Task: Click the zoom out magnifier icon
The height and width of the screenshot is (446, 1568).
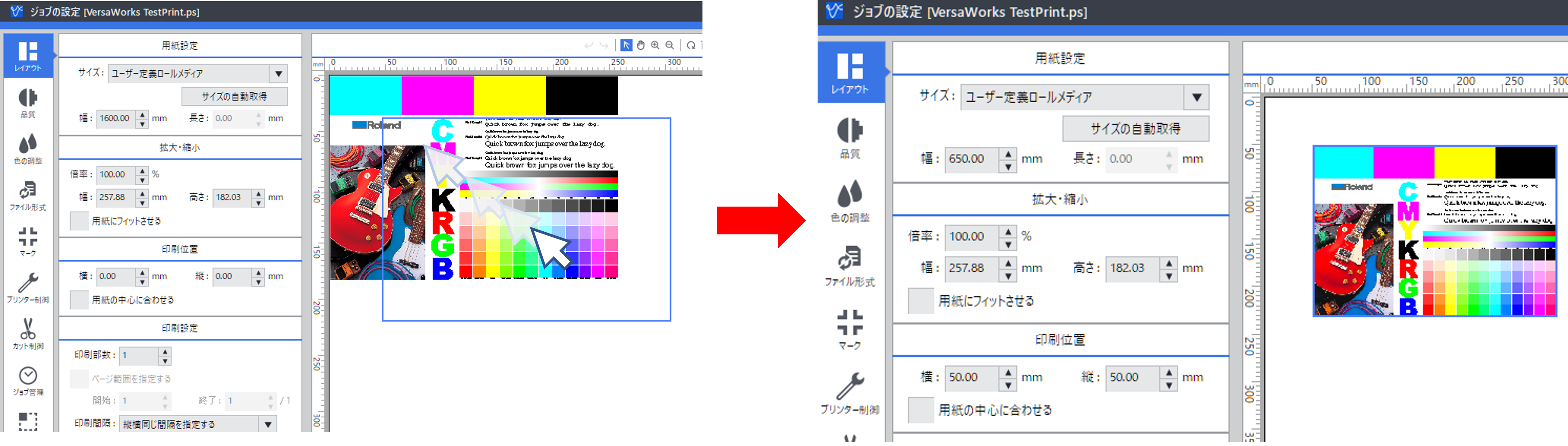Action: [x=670, y=45]
